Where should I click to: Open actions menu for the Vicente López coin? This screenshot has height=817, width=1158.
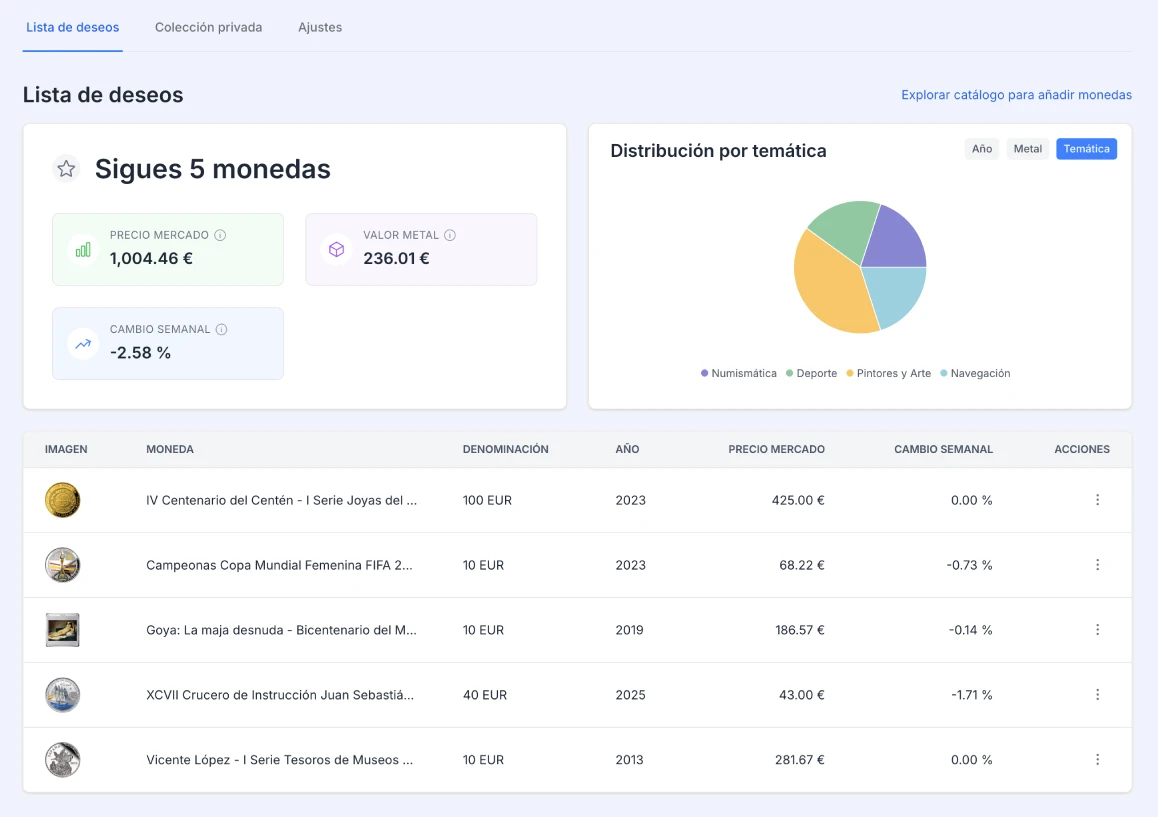[x=1097, y=759]
